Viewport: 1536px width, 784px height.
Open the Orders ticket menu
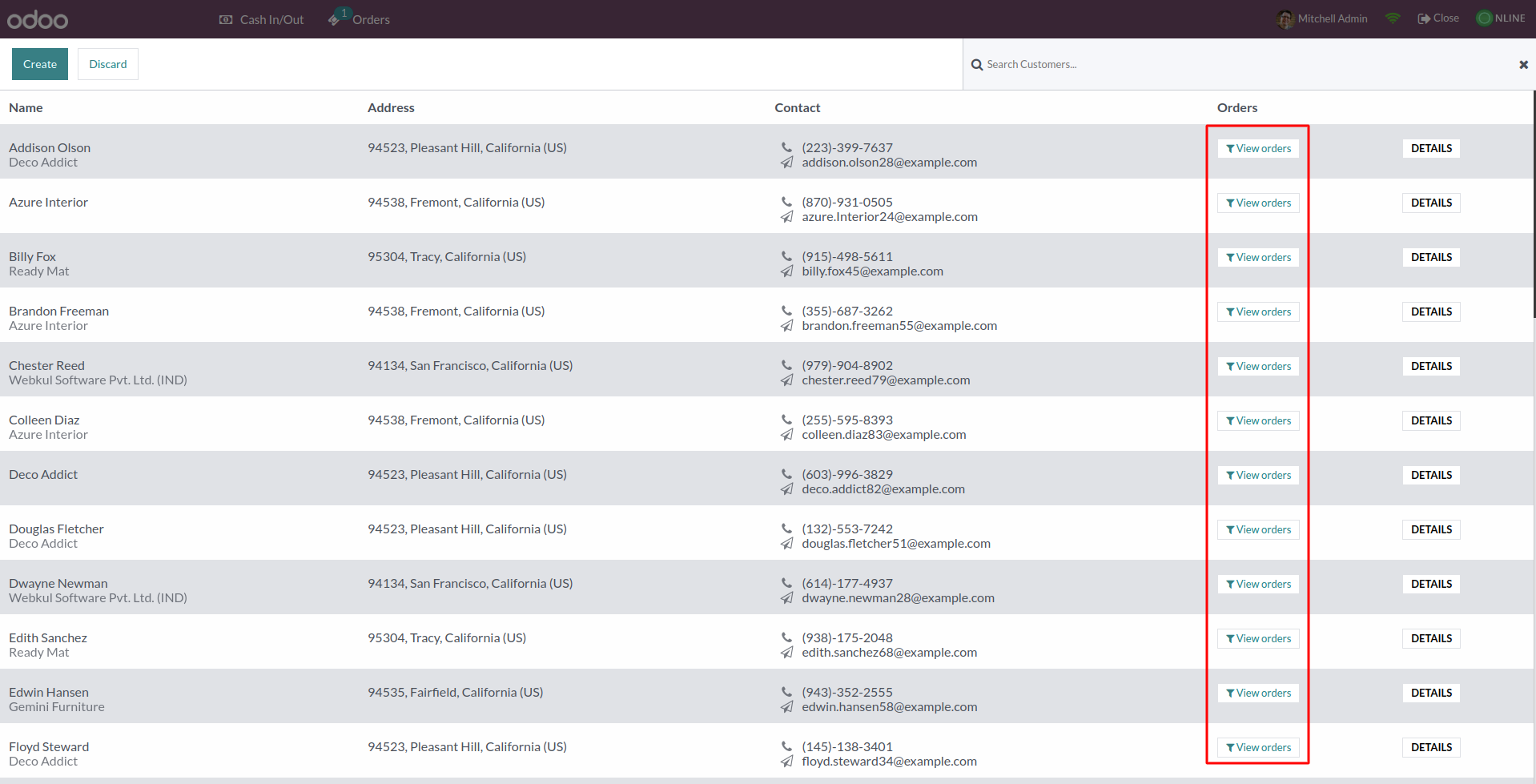click(359, 19)
